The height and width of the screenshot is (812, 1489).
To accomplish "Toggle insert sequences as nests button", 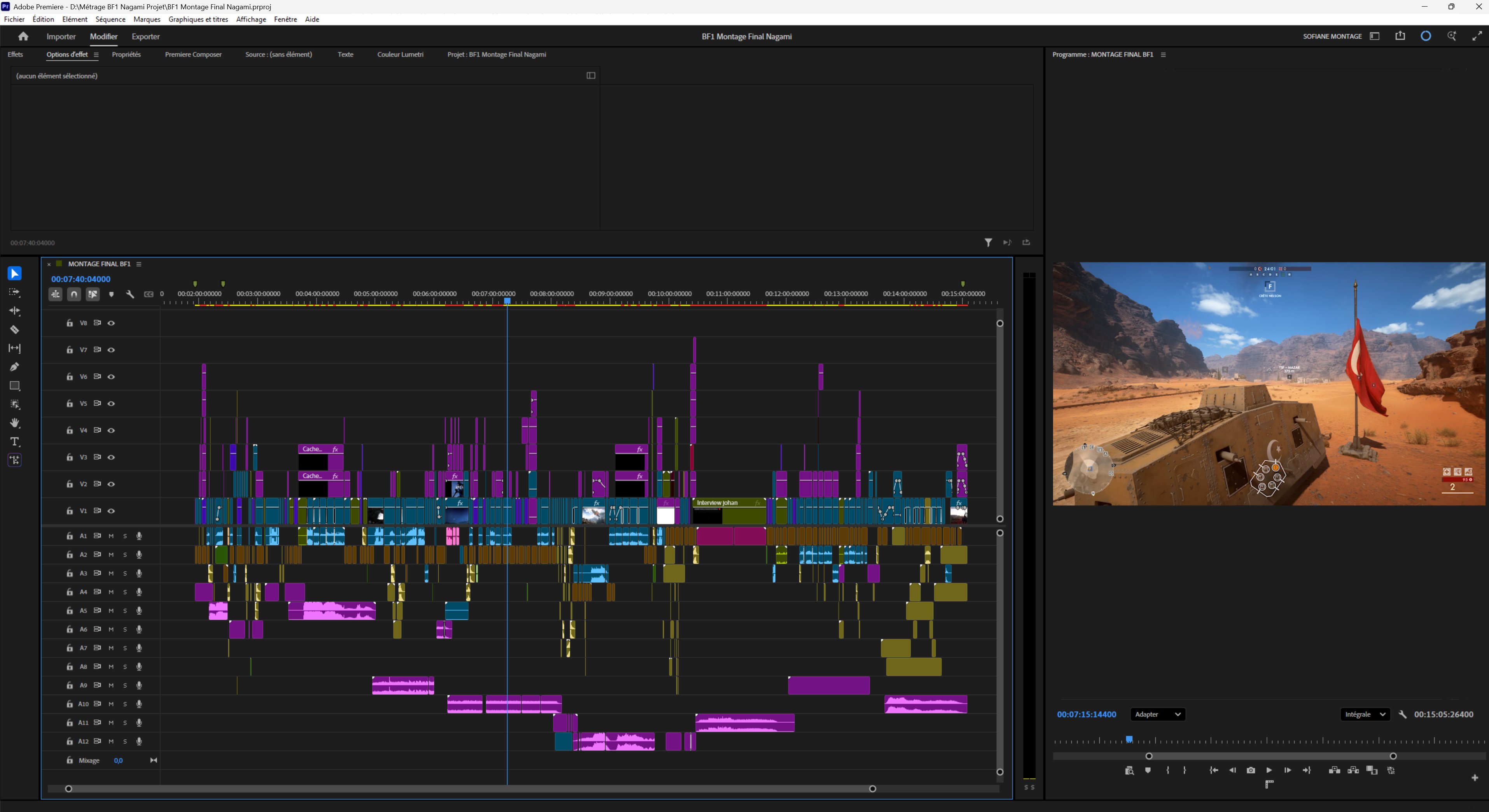I will [56, 294].
